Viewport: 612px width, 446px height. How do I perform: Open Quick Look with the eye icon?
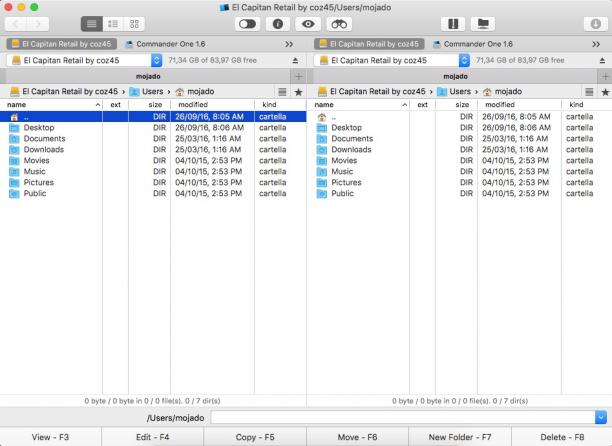pyautogui.click(x=308, y=24)
